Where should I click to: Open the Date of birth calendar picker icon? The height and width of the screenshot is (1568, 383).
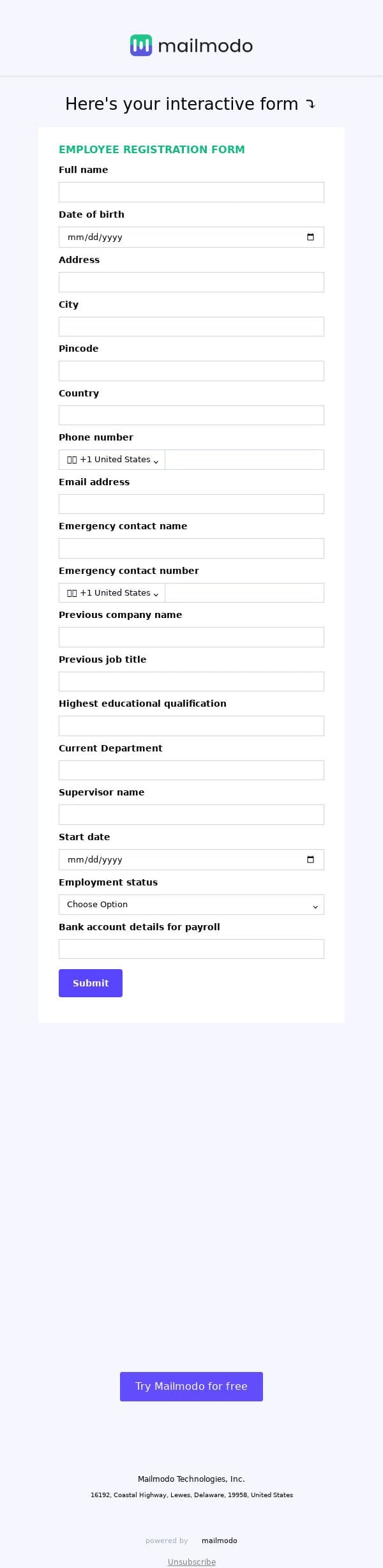point(310,237)
